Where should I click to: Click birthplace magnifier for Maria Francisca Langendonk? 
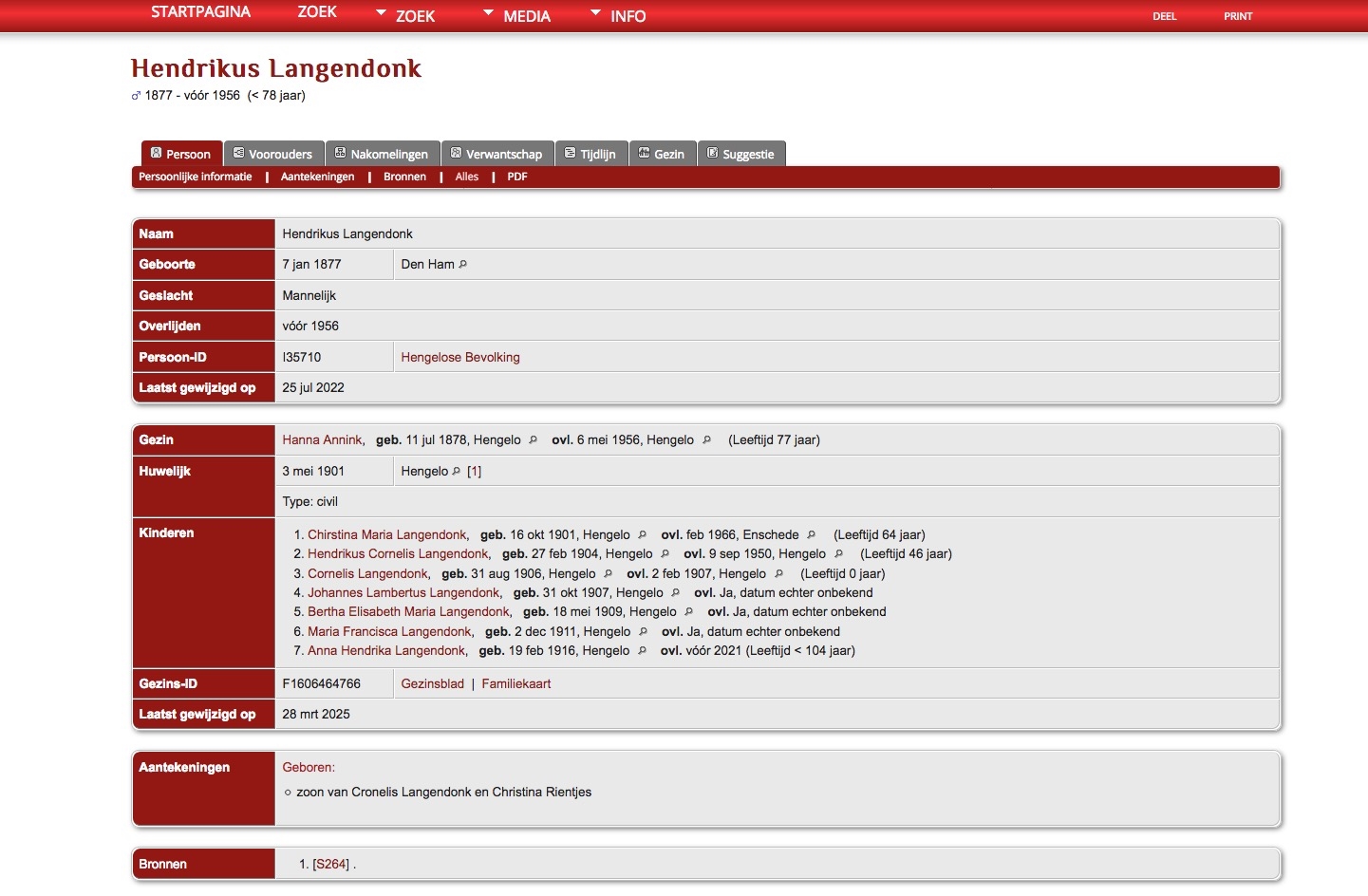(x=643, y=632)
